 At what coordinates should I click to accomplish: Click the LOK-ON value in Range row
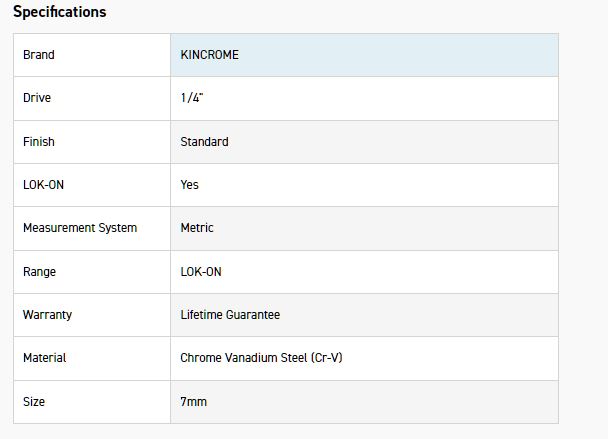click(x=201, y=272)
